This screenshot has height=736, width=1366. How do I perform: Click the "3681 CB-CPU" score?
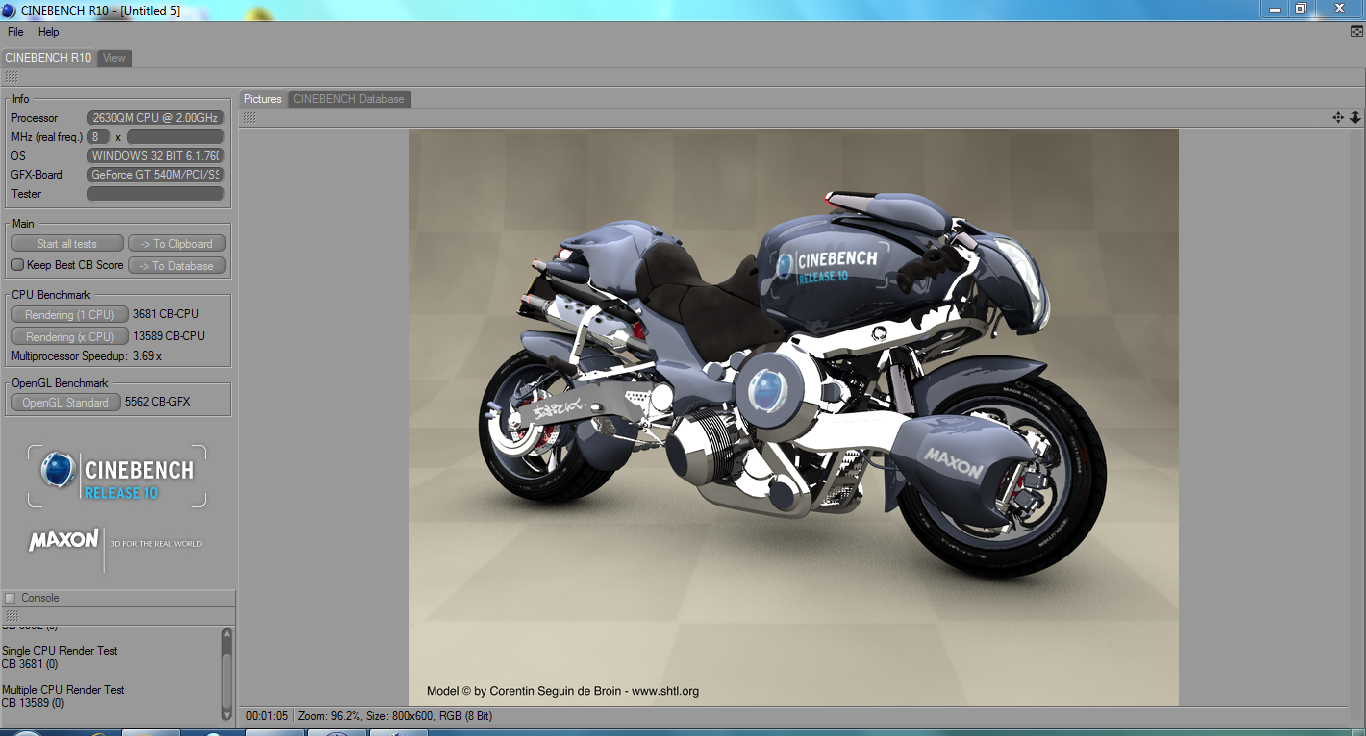pyautogui.click(x=166, y=315)
